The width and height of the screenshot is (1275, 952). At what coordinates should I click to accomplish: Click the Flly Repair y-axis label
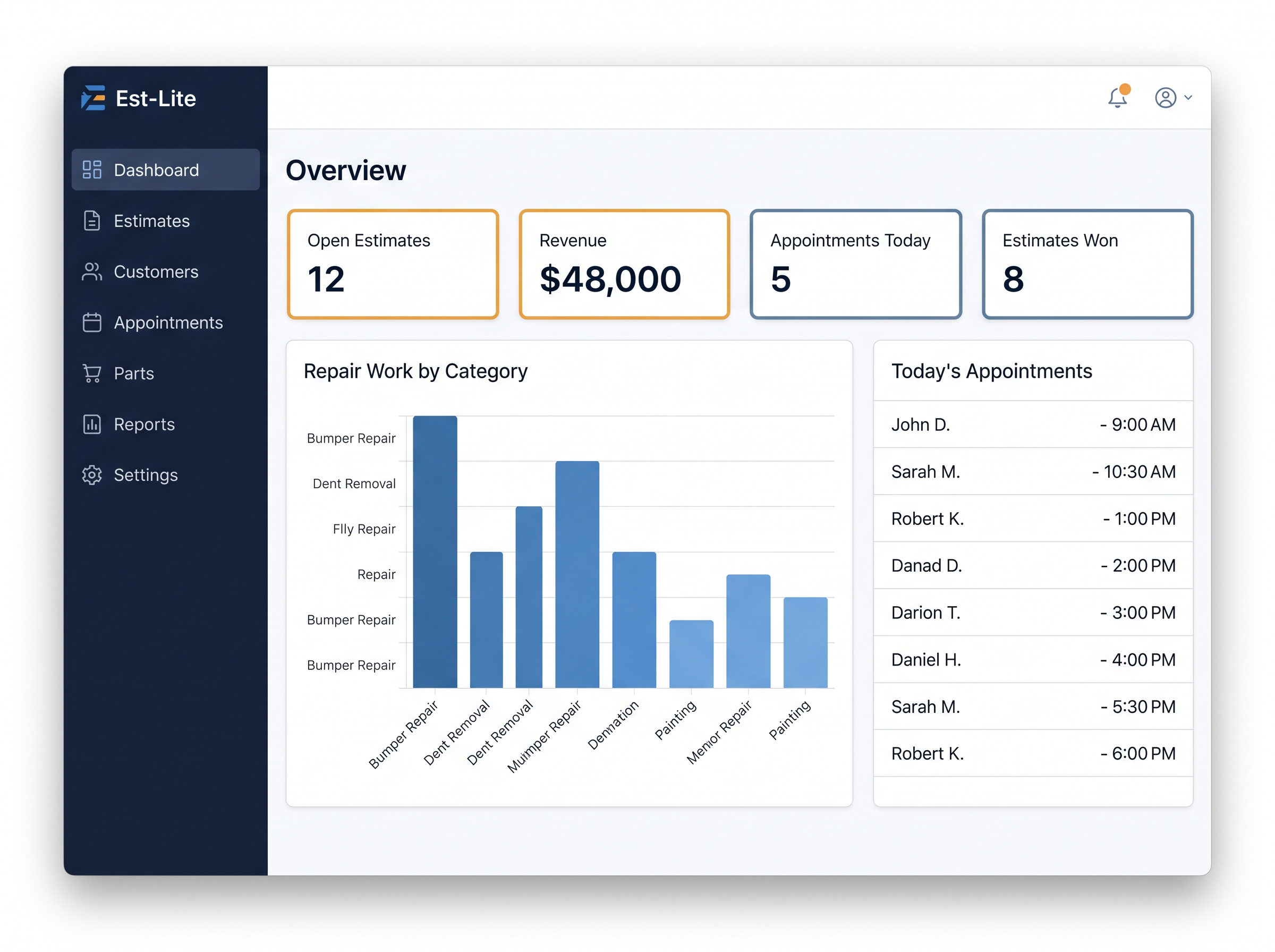[x=364, y=529]
